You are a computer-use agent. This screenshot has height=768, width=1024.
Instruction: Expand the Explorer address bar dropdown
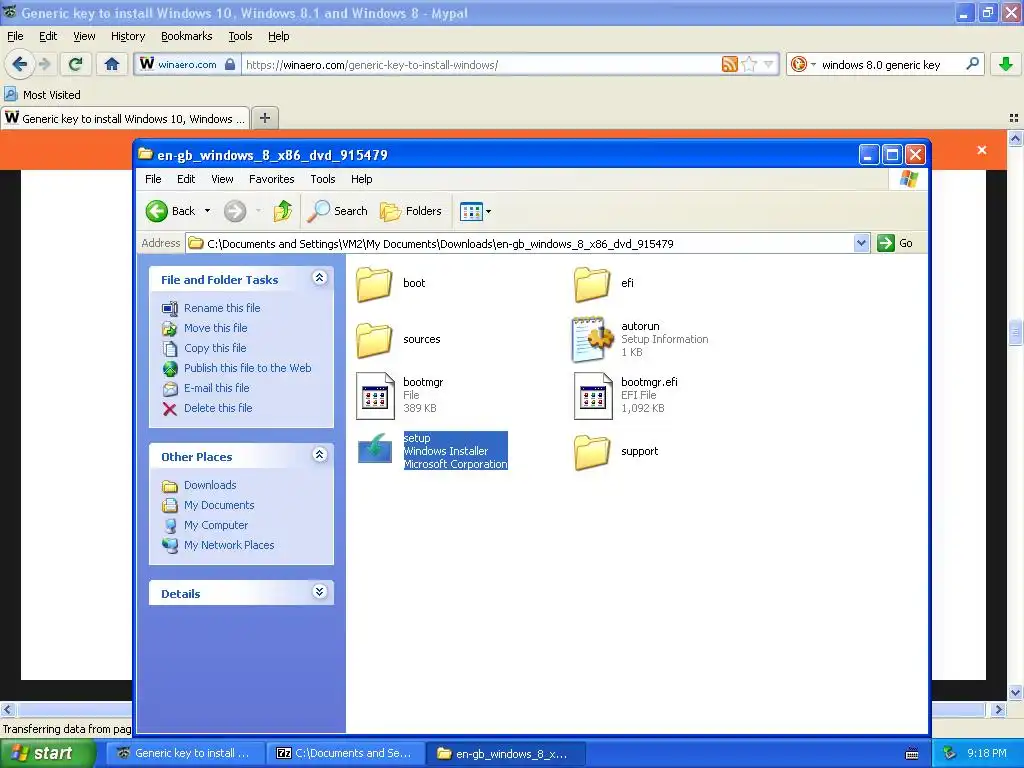(861, 244)
